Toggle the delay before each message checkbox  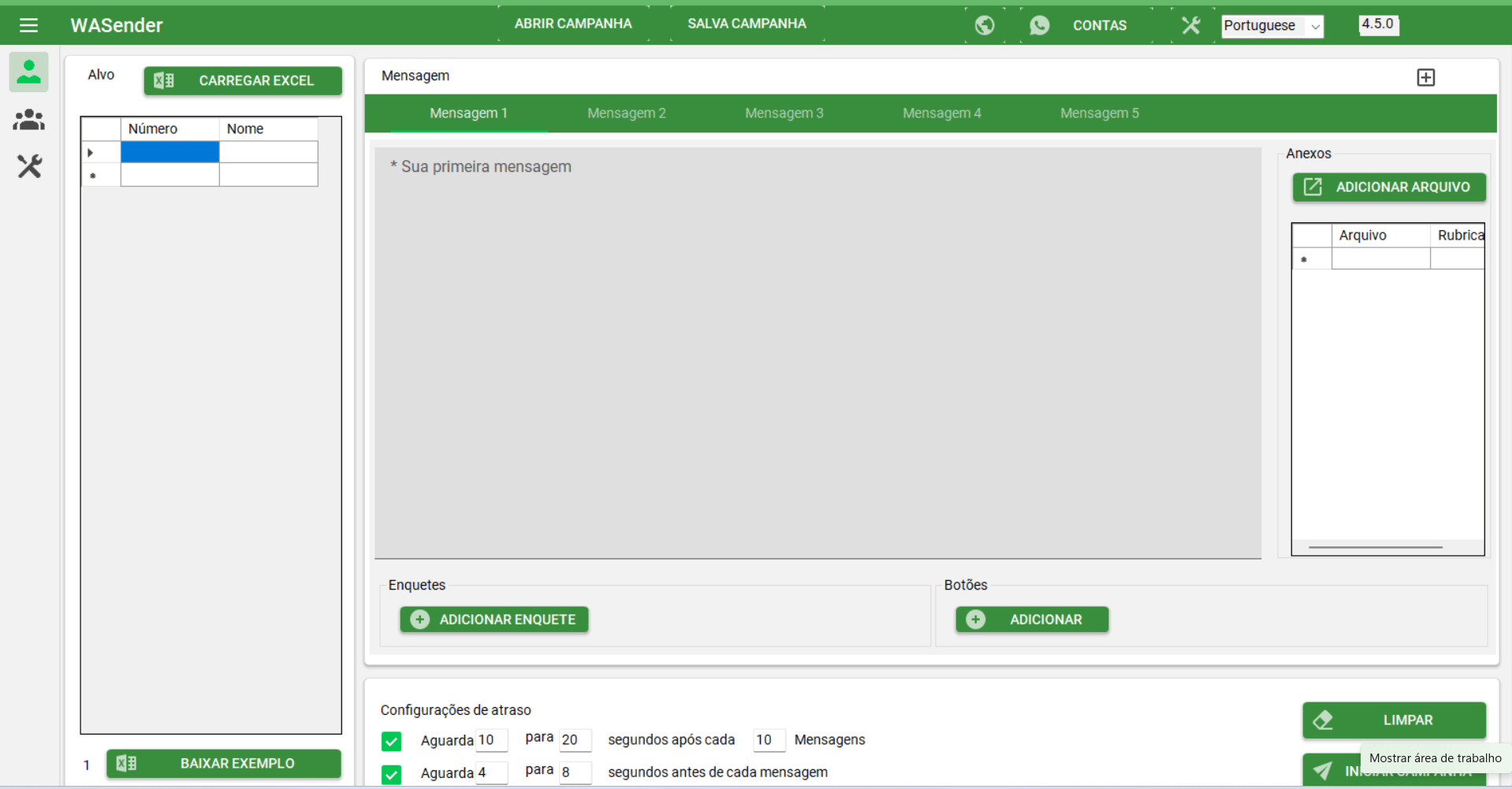coord(391,774)
